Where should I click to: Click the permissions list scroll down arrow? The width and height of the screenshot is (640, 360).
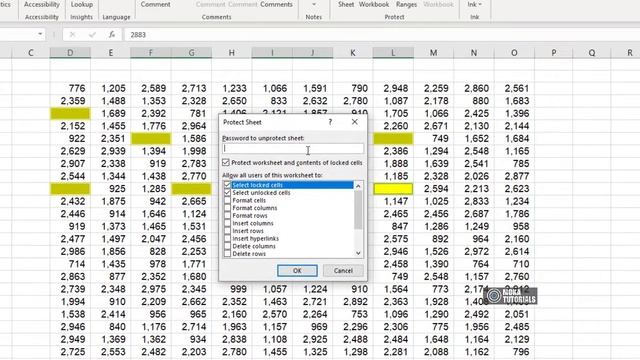(x=358, y=253)
